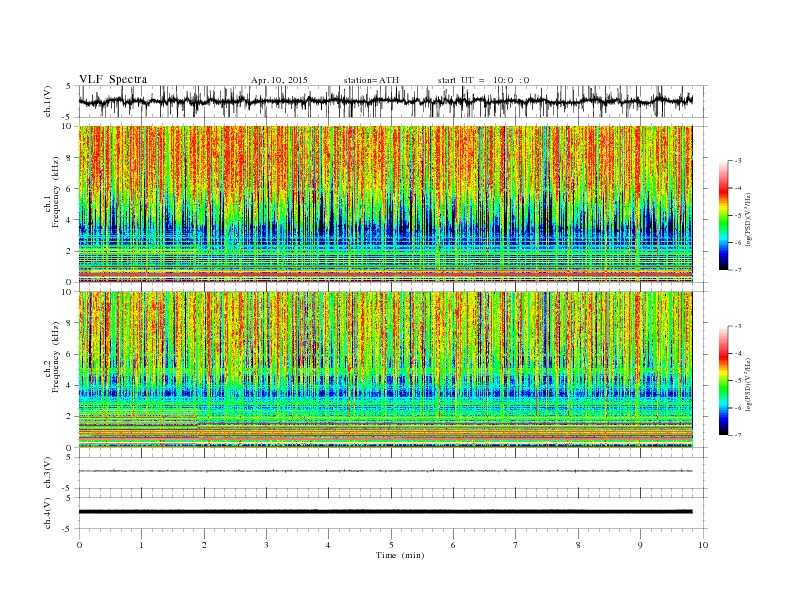Click the time-axis tick label "1"
This screenshot has width=792, height=612.
pyautogui.click(x=141, y=545)
